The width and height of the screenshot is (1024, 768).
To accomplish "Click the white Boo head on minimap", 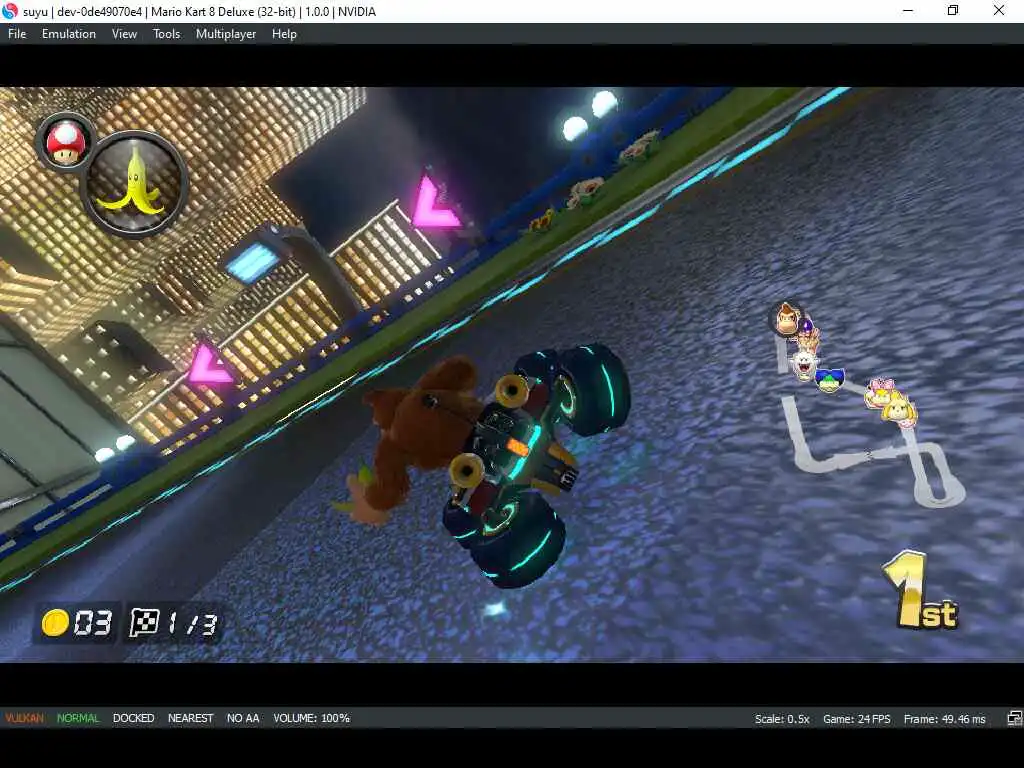I will (804, 365).
